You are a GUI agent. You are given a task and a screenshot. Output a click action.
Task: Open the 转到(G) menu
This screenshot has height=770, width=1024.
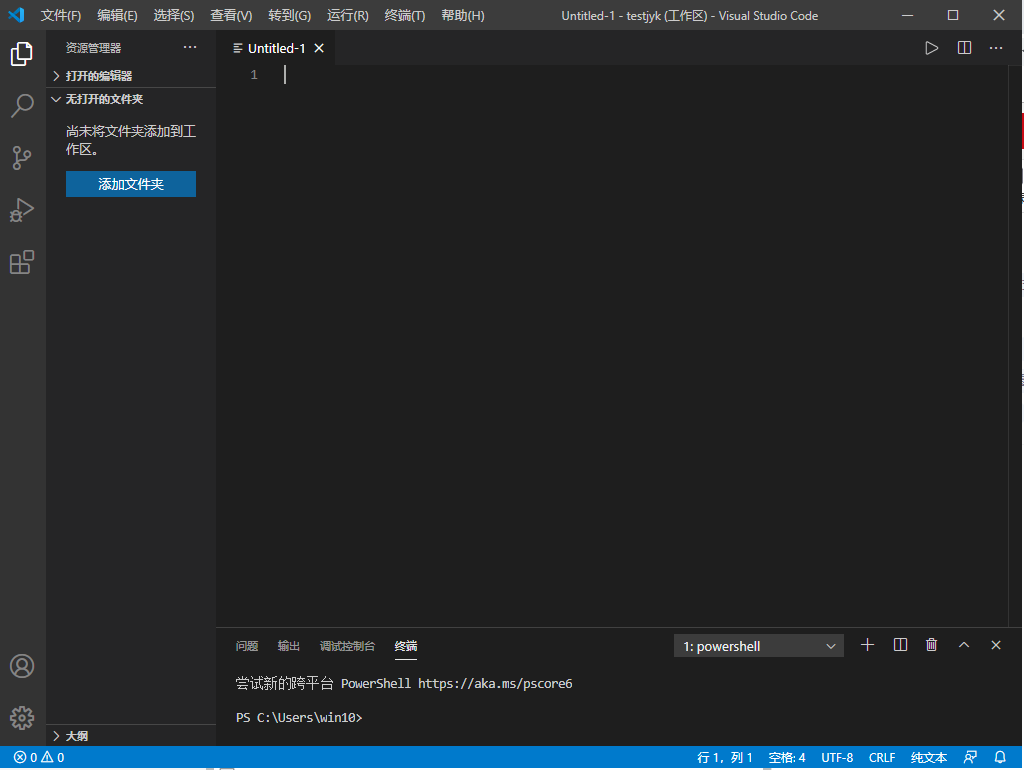289,16
